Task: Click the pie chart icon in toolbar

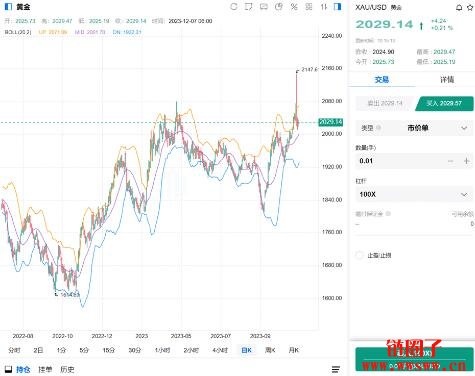Action: (279, 7)
